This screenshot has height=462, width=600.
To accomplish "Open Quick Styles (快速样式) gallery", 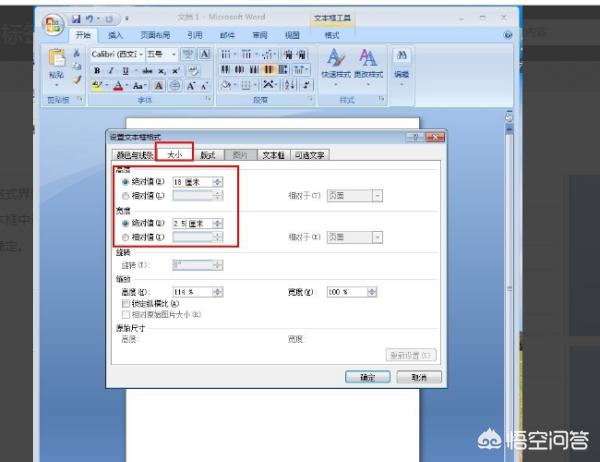I will click(x=336, y=65).
